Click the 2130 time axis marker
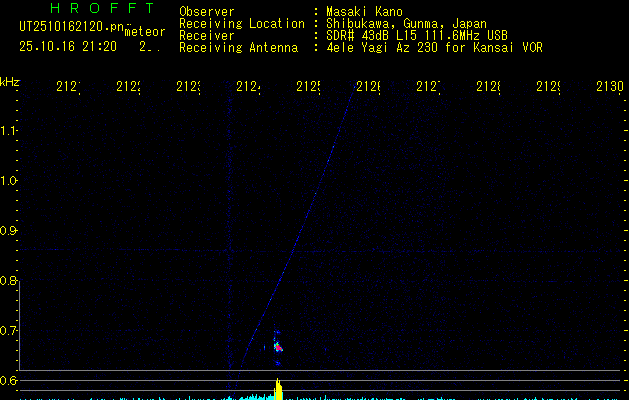 pyautogui.click(x=609, y=88)
